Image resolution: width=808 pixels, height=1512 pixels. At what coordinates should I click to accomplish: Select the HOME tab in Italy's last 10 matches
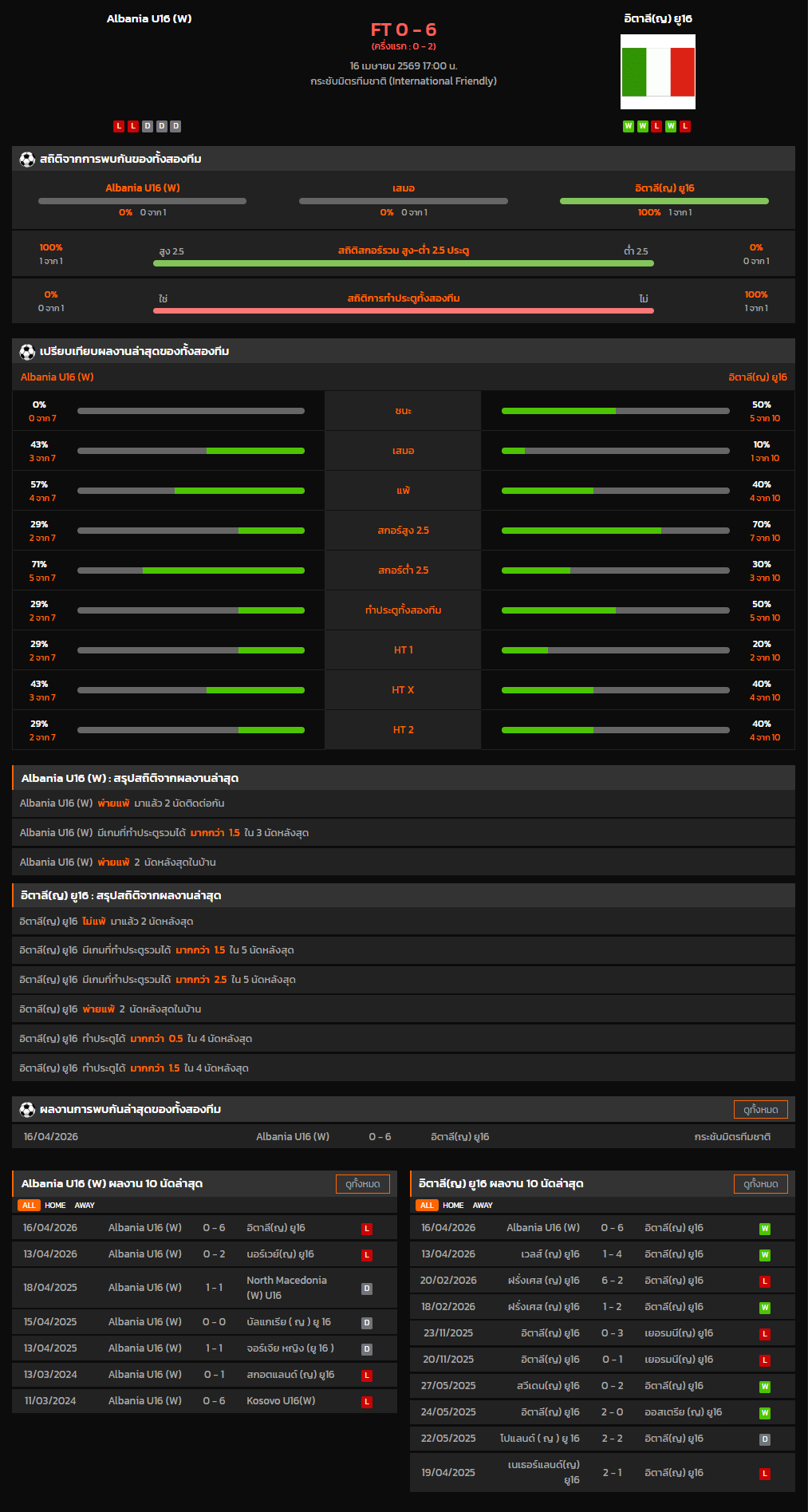pyautogui.click(x=453, y=1206)
